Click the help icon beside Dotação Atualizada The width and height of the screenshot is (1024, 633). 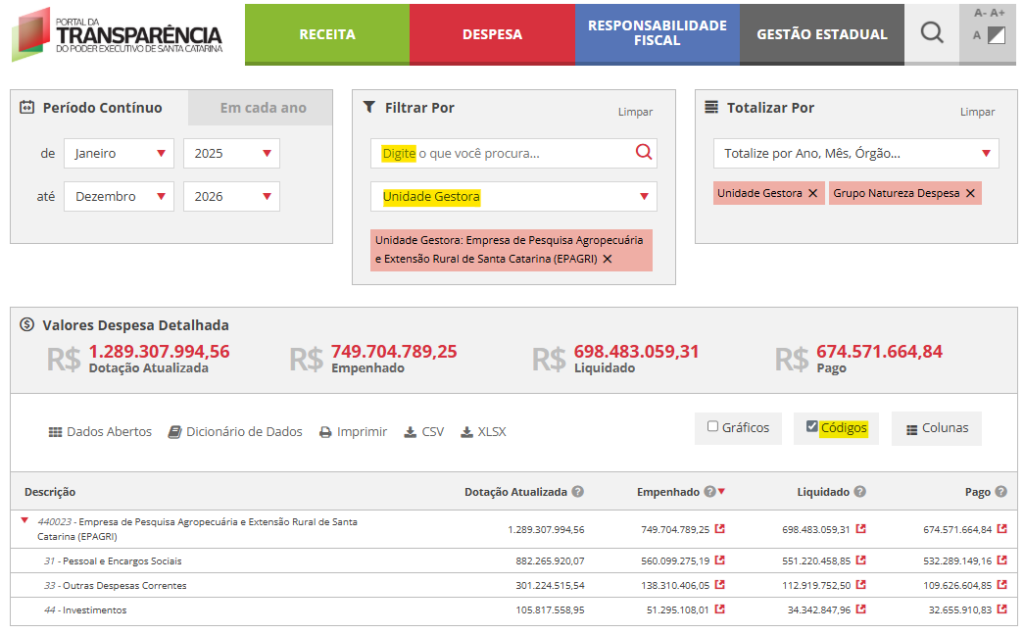coord(578,492)
